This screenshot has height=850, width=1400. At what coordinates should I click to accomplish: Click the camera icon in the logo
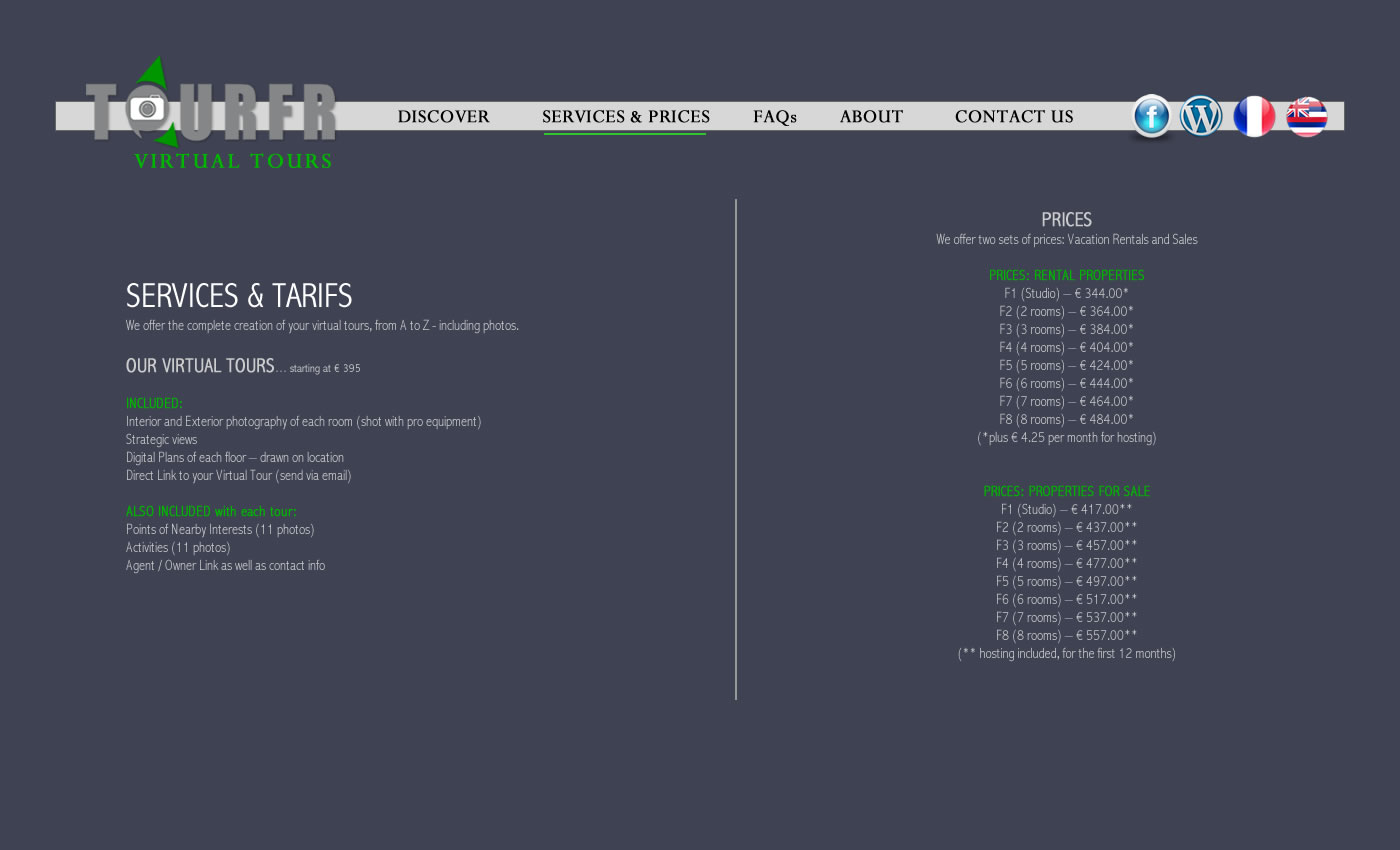click(148, 107)
